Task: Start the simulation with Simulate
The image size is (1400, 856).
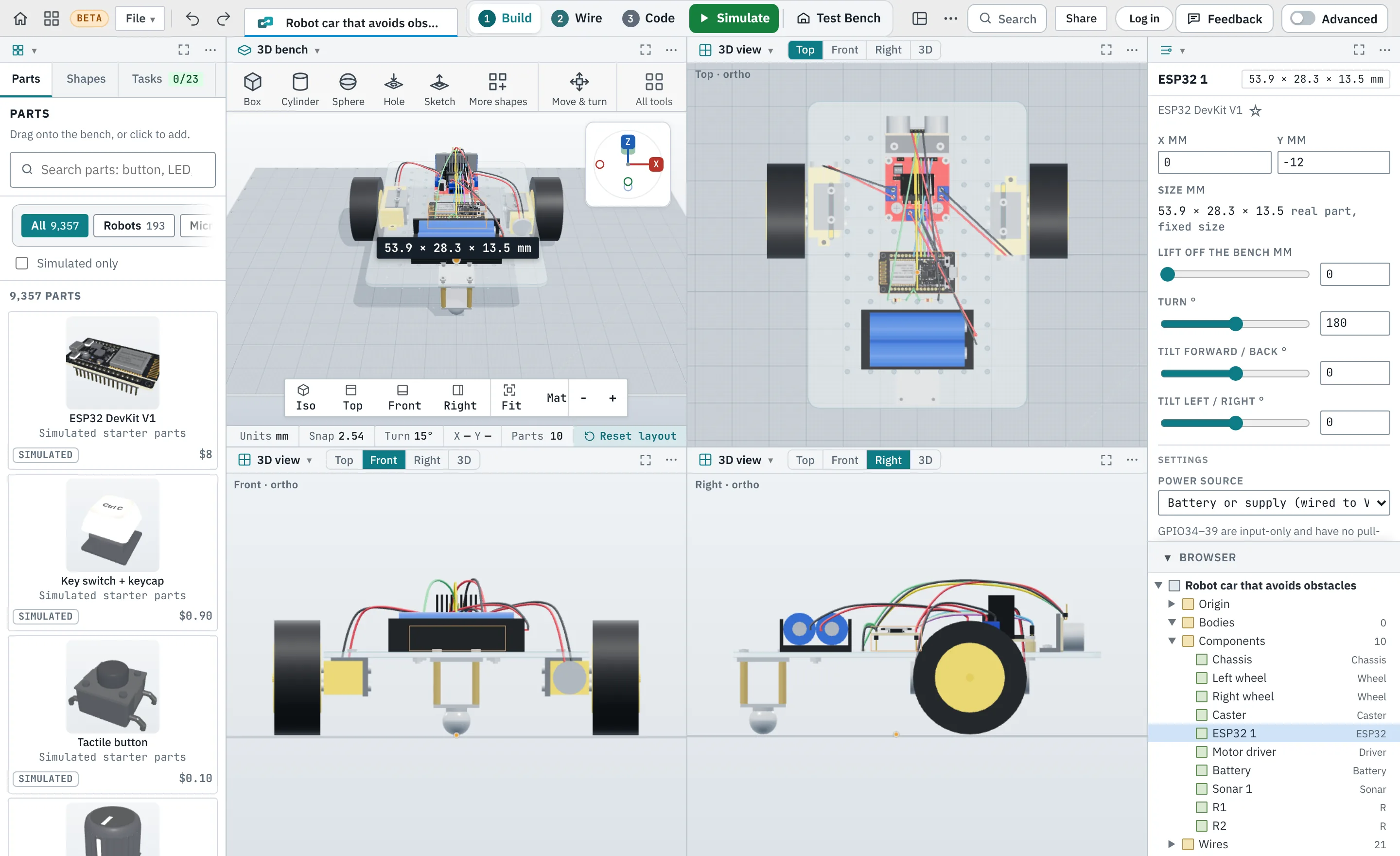Action: tap(734, 18)
